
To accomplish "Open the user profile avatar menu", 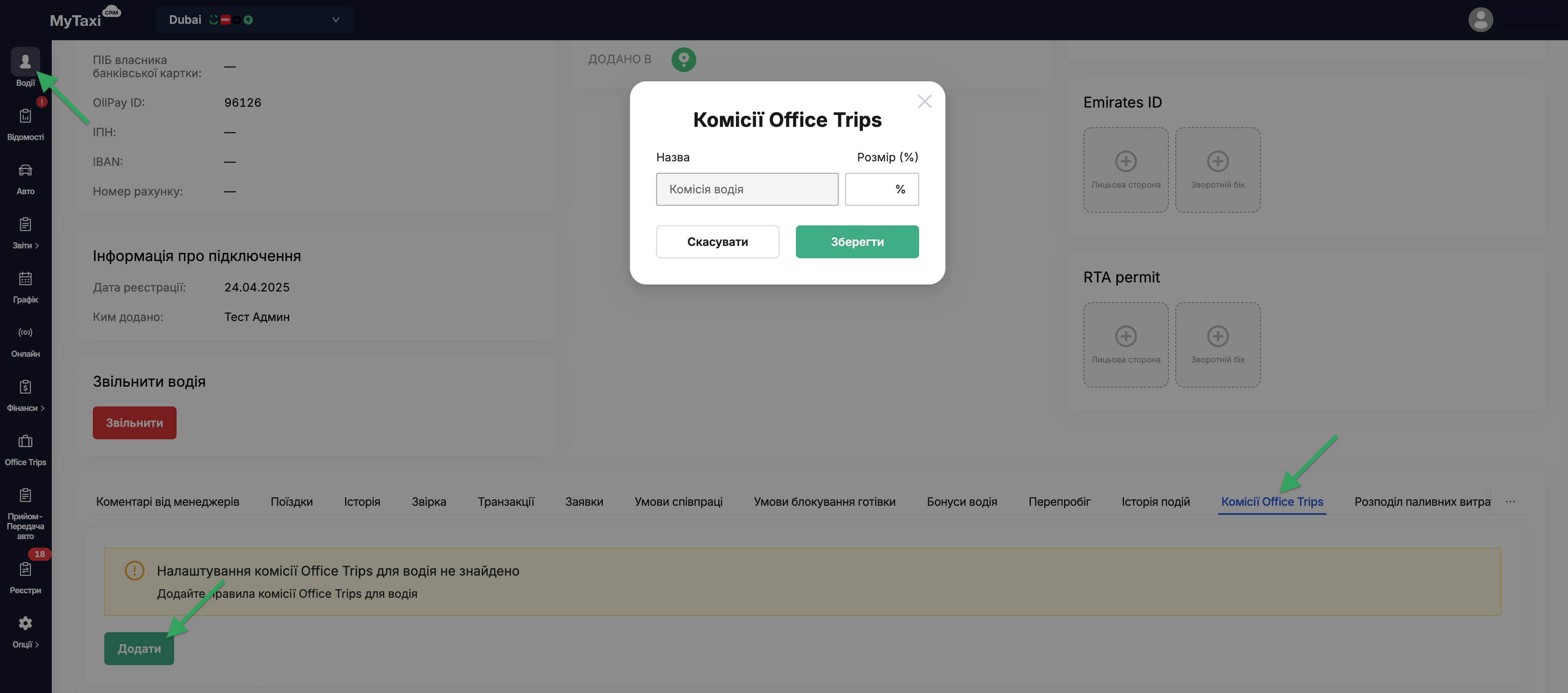I will click(x=1480, y=19).
